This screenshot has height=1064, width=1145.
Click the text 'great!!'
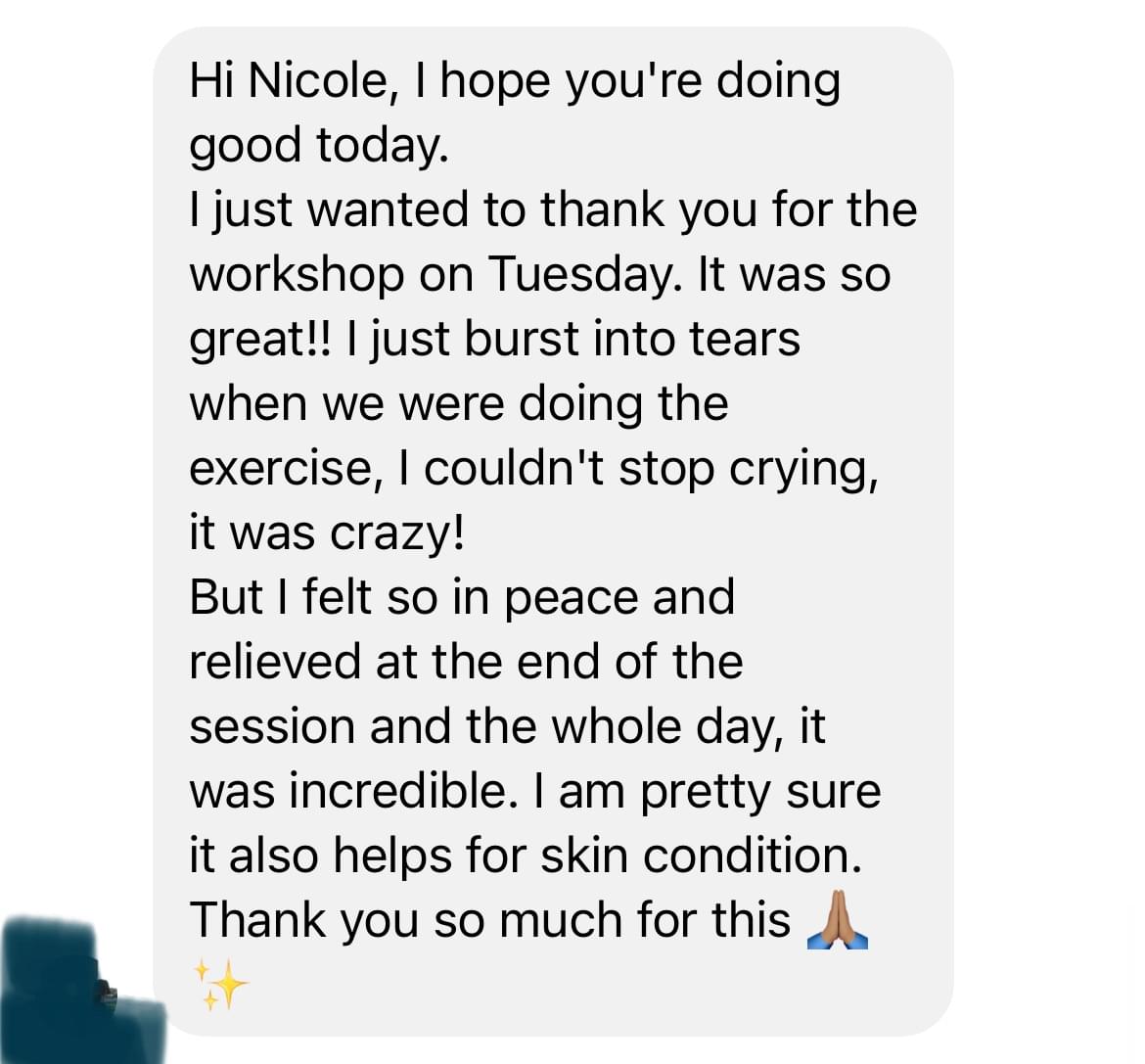(260, 341)
